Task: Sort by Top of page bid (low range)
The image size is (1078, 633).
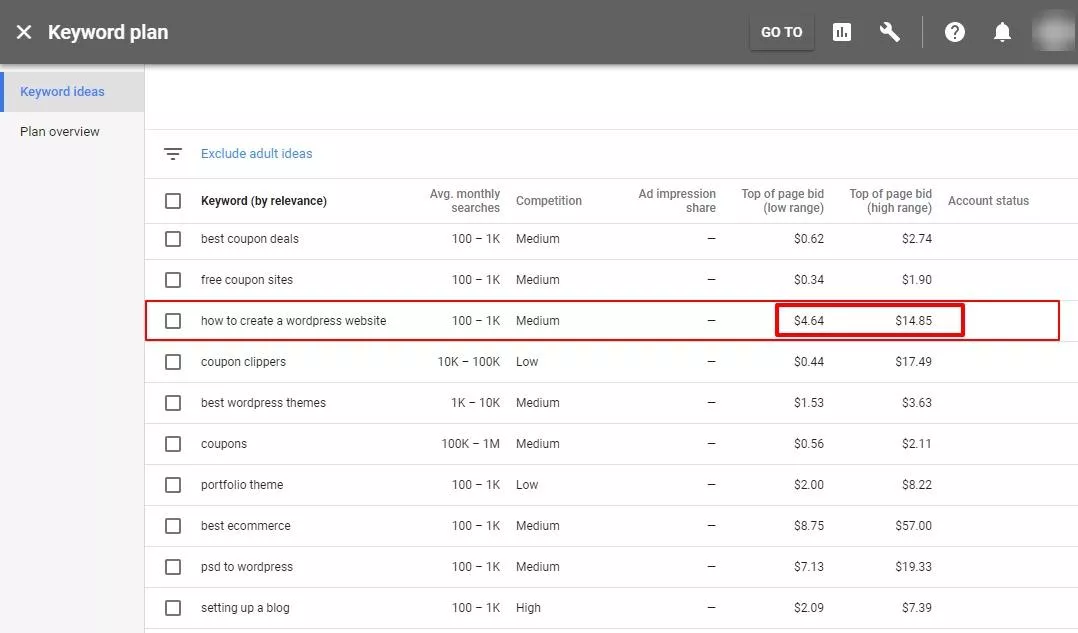Action: 782,201
